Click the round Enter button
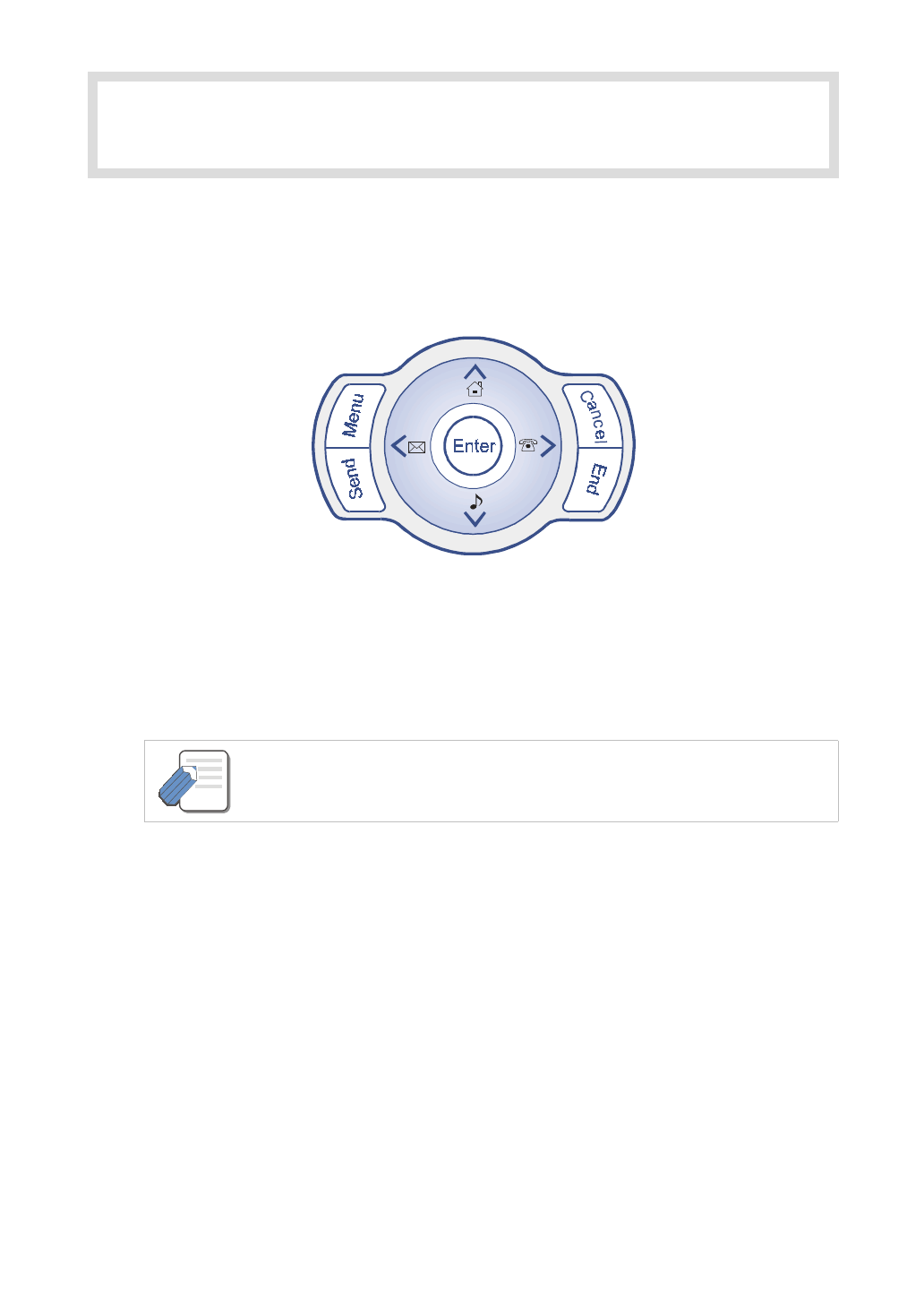924x1306 pixels. tap(474, 446)
